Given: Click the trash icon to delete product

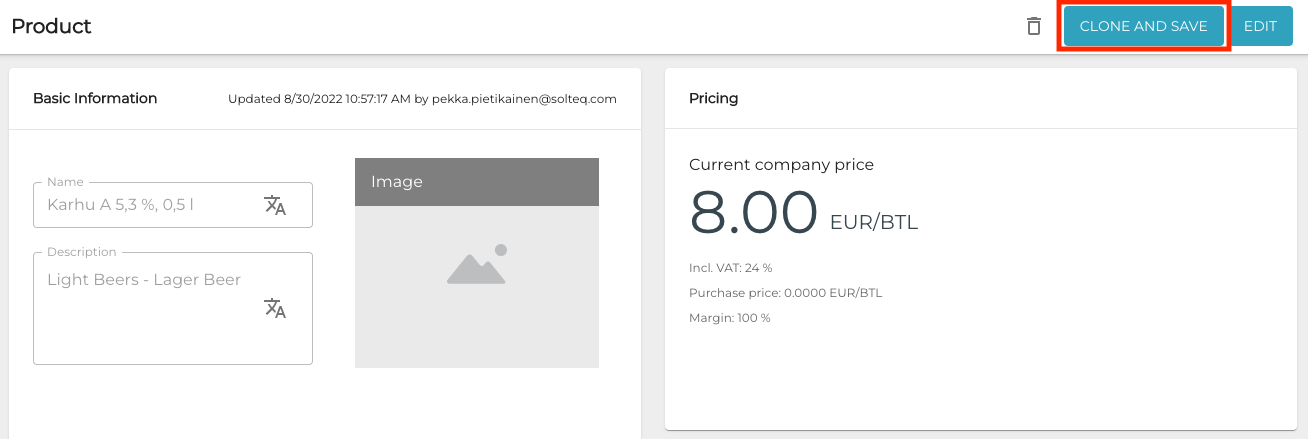Looking at the screenshot, I should (1034, 27).
